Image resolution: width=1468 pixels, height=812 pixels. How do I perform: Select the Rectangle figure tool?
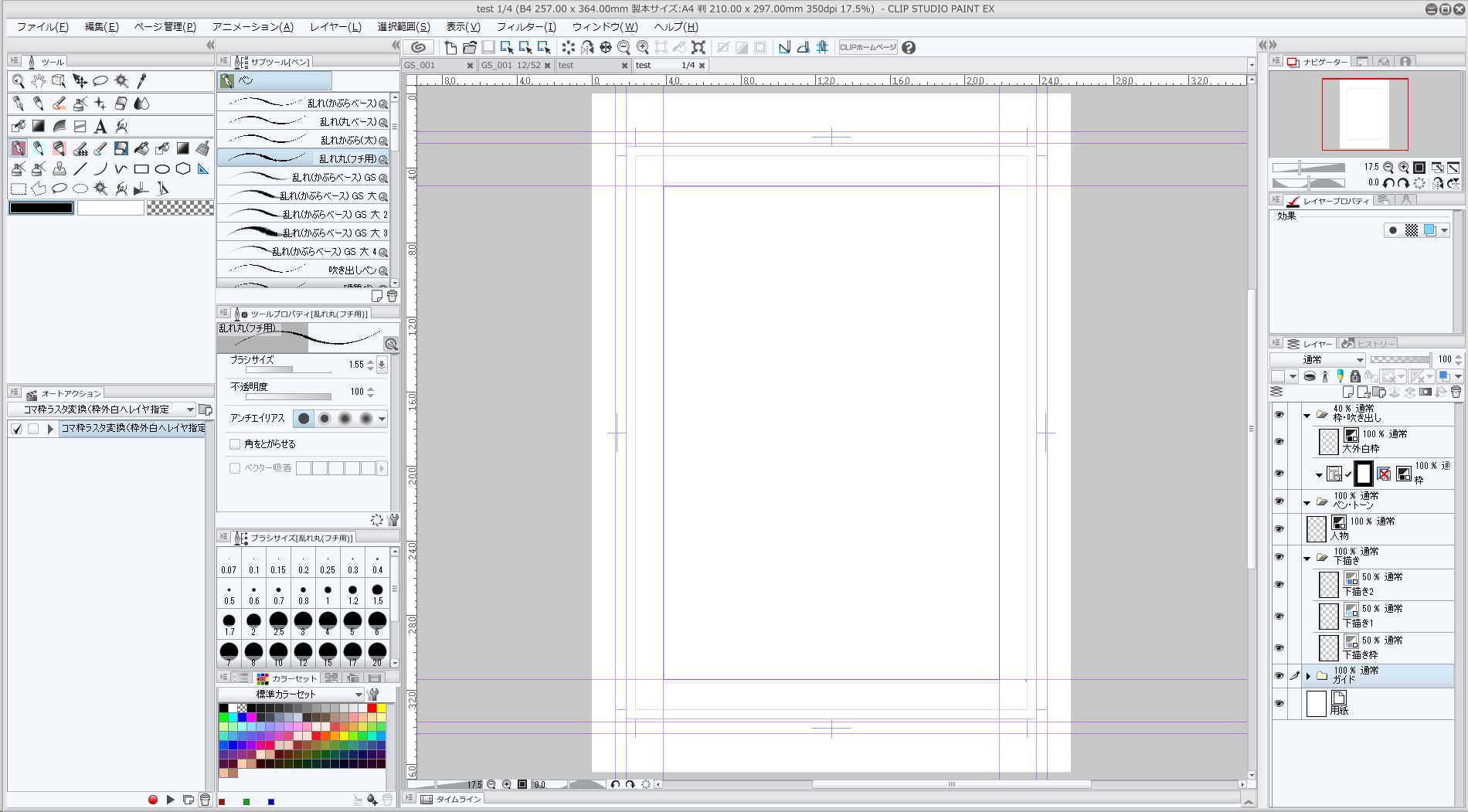tap(141, 168)
